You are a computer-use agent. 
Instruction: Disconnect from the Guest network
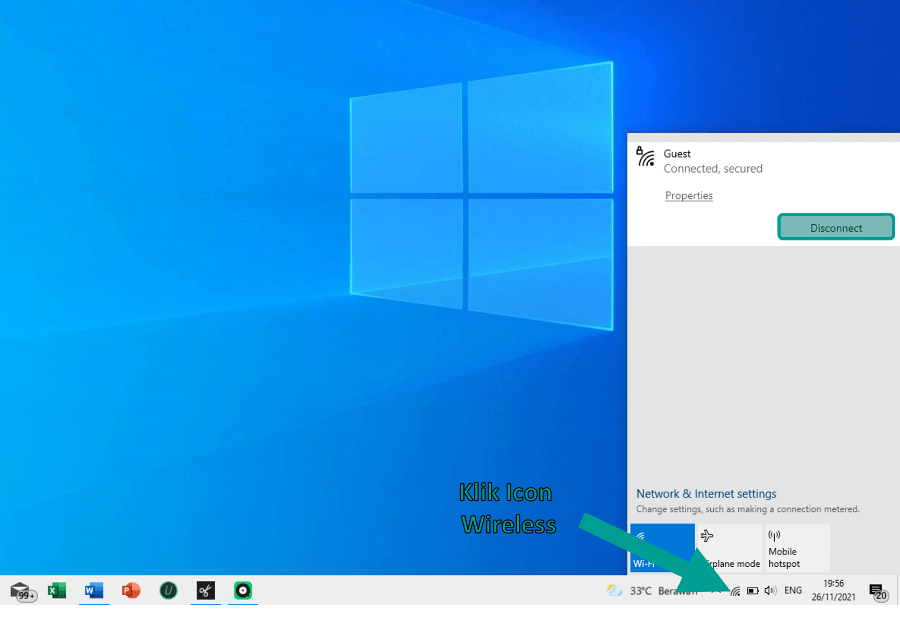coord(836,227)
